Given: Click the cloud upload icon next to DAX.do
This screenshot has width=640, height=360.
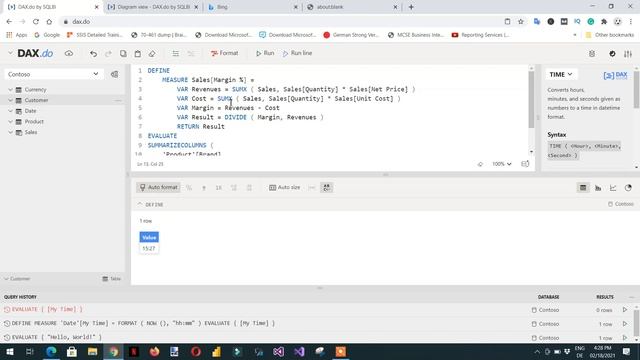Looking at the screenshot, I should click(69, 53).
